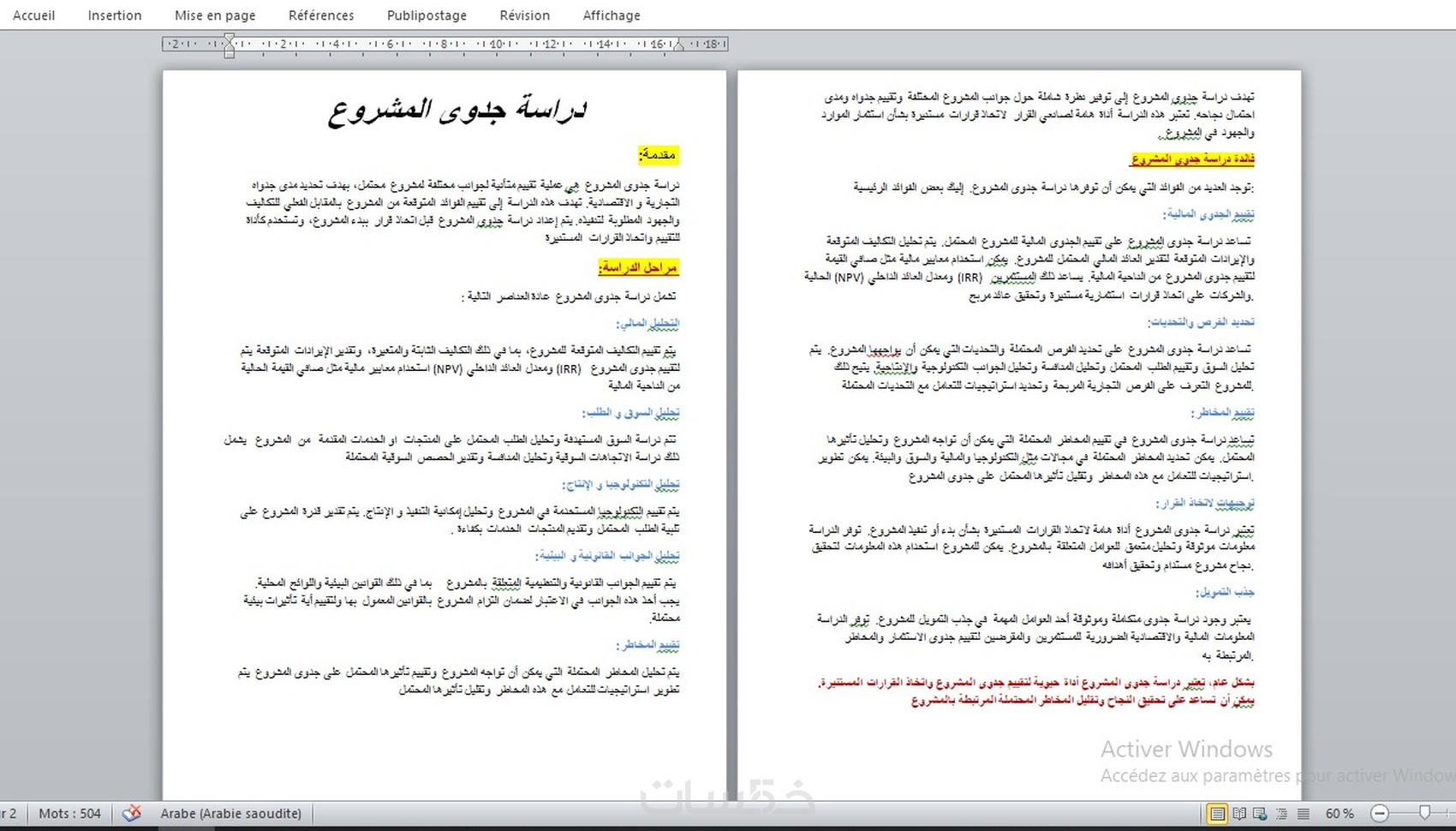Viewport: 1456px width, 831px height.
Task: Click the zoom out minus button
Action: pyautogui.click(x=1379, y=813)
